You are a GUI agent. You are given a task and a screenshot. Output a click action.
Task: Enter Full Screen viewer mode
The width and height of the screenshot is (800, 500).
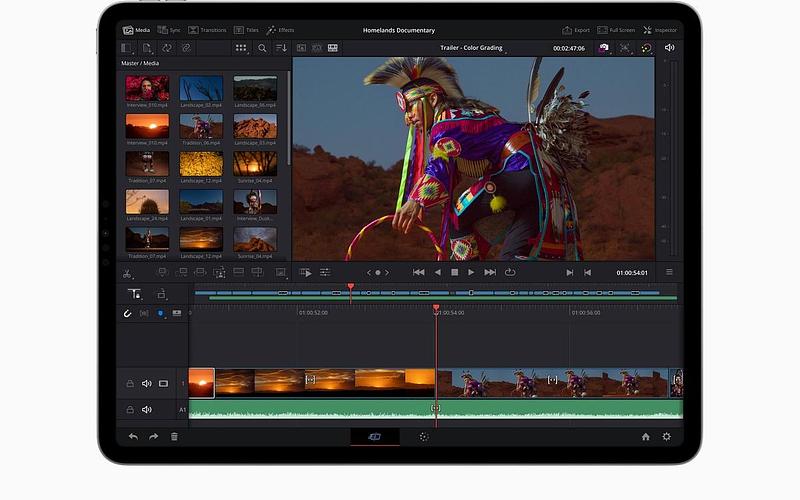[x=616, y=31]
